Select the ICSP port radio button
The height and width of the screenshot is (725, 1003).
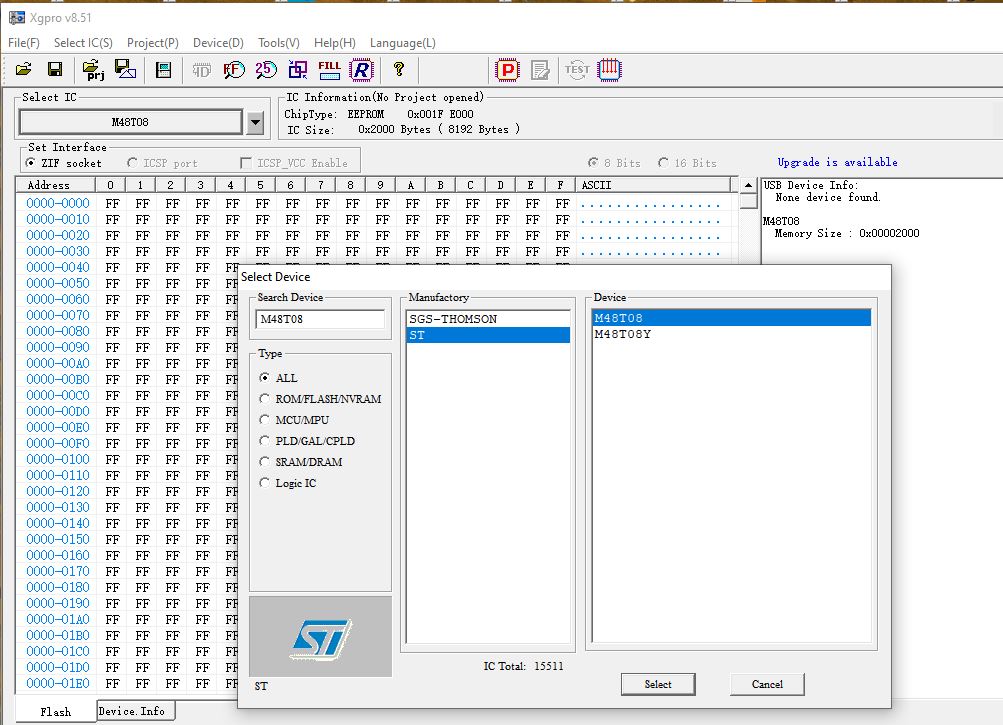point(132,163)
